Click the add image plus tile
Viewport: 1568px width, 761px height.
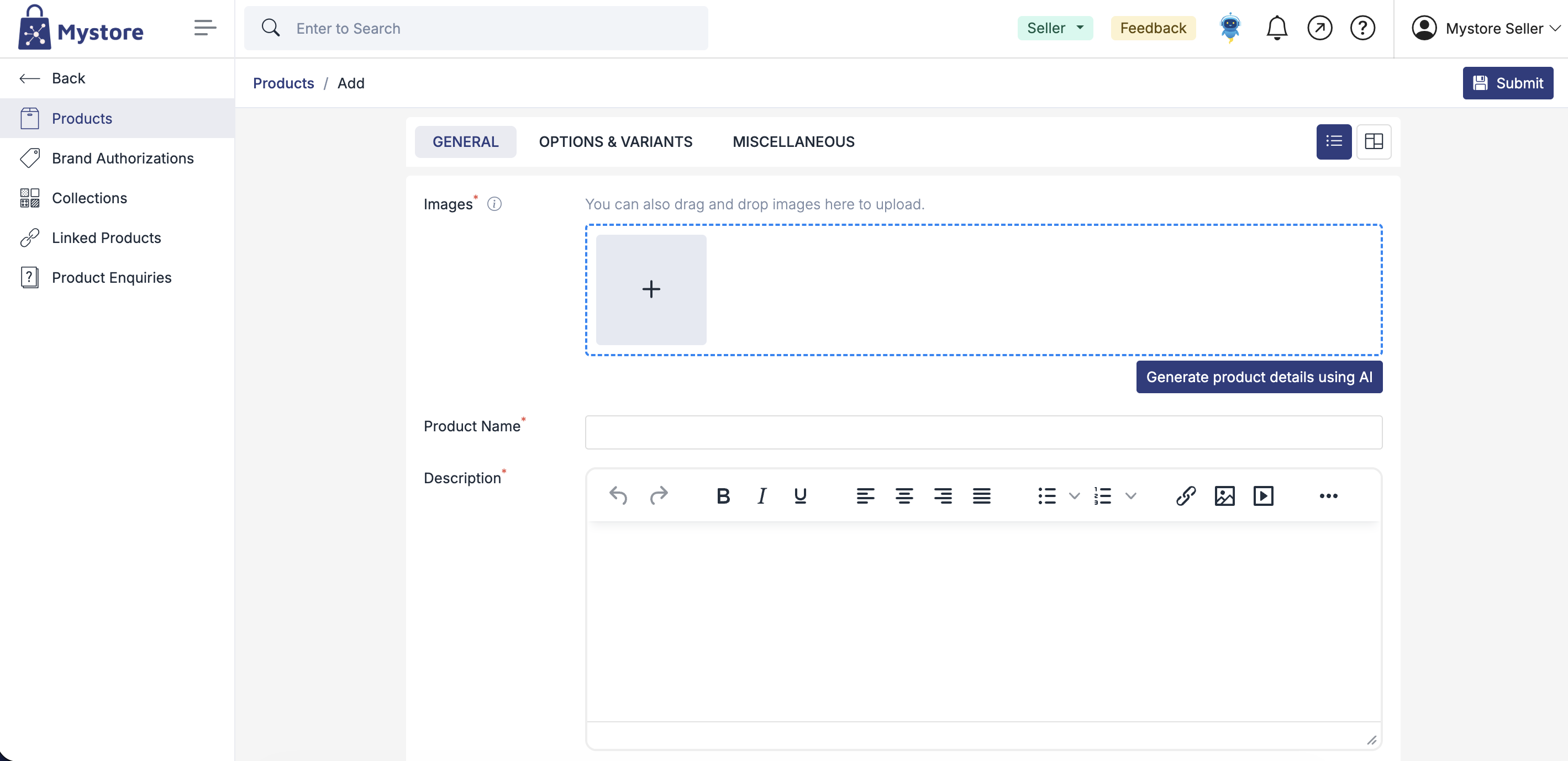click(x=651, y=289)
